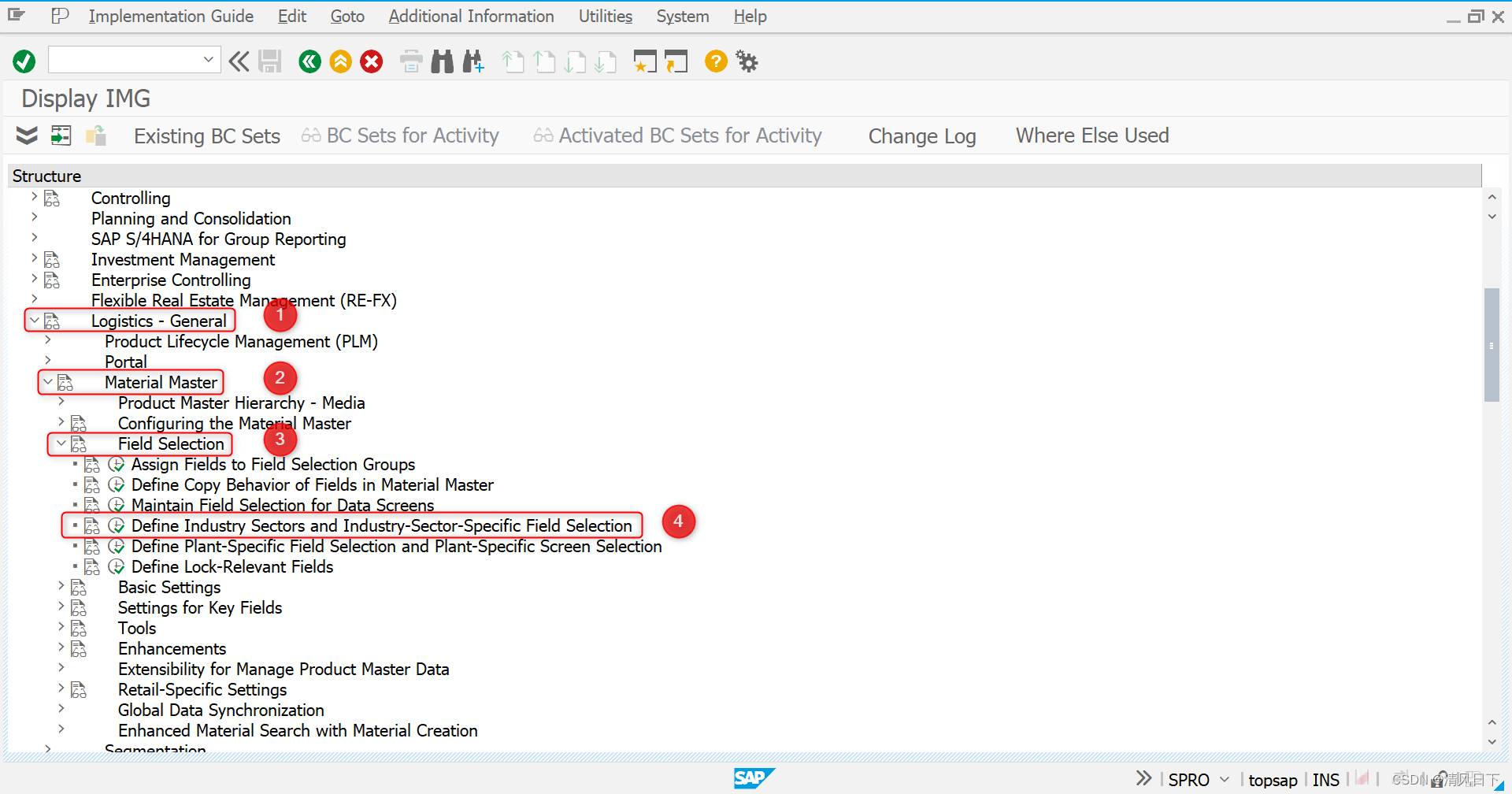Viewport: 1512px width, 794px height.
Task: Click the BC set paste-style toolbar icon
Action: (x=96, y=135)
